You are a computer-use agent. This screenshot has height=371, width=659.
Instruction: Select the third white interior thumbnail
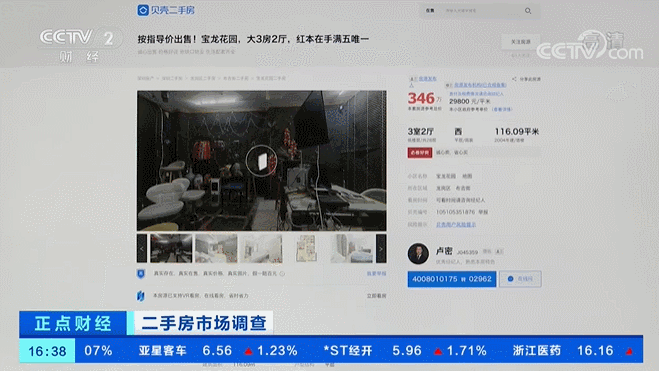pos(261,248)
